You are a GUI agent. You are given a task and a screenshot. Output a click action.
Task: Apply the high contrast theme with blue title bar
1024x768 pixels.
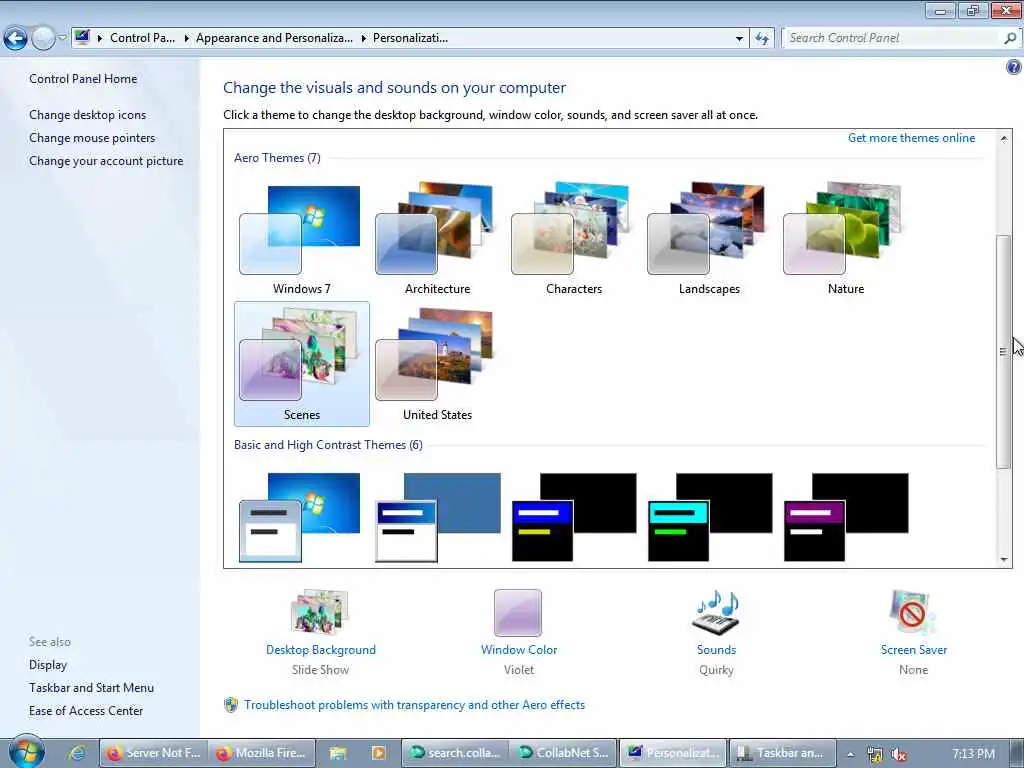point(574,517)
